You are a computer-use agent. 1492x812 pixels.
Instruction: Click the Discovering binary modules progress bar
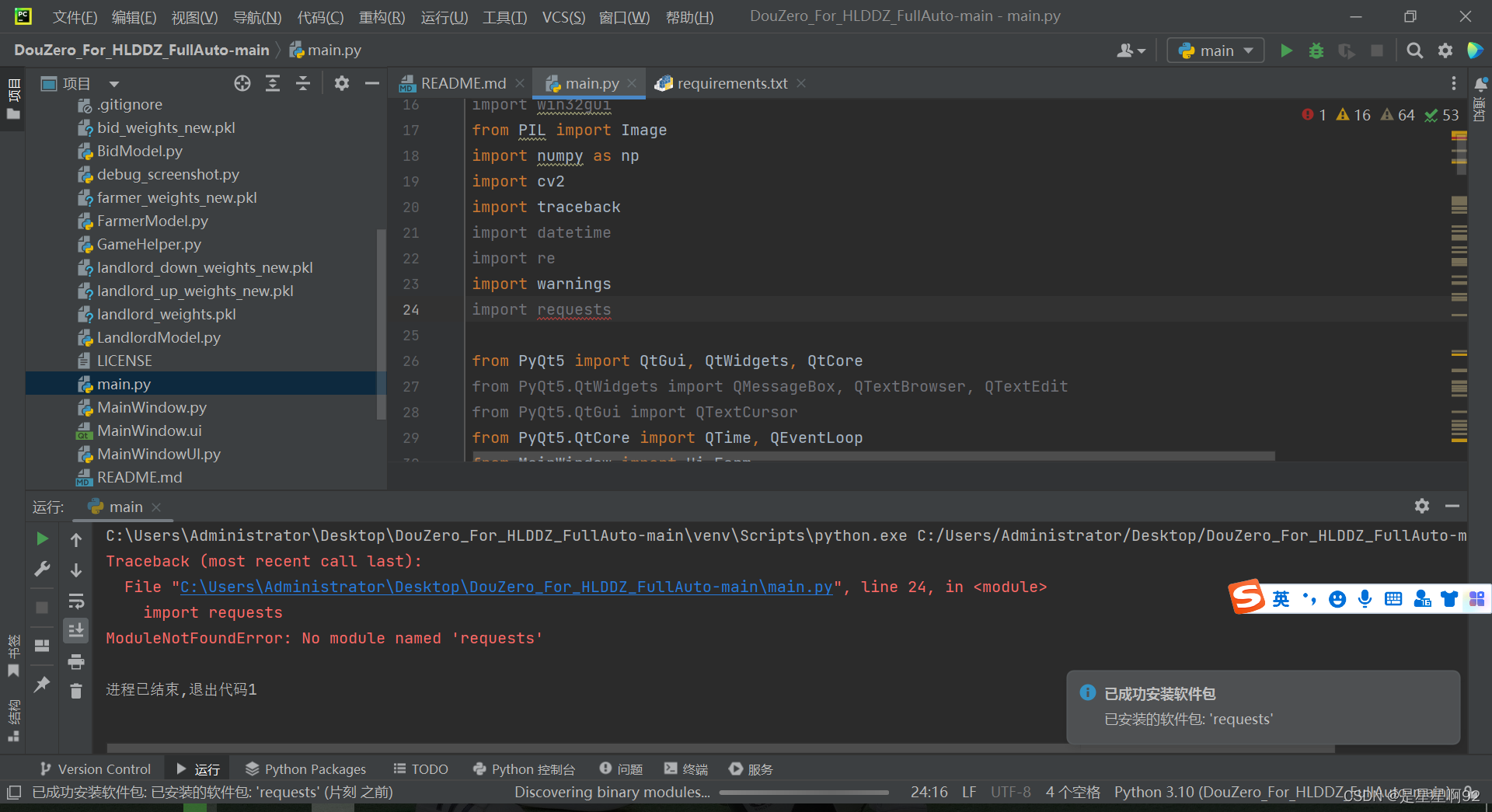[x=804, y=793]
